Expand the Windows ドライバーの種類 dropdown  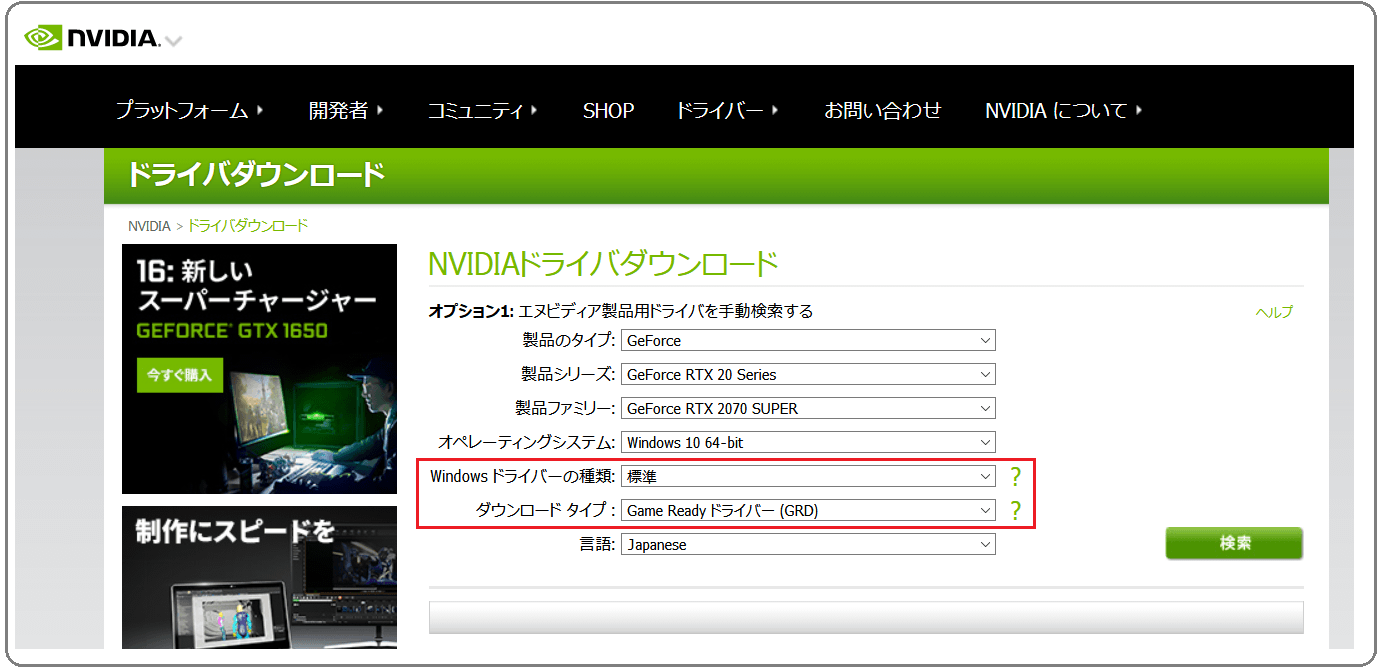808,477
